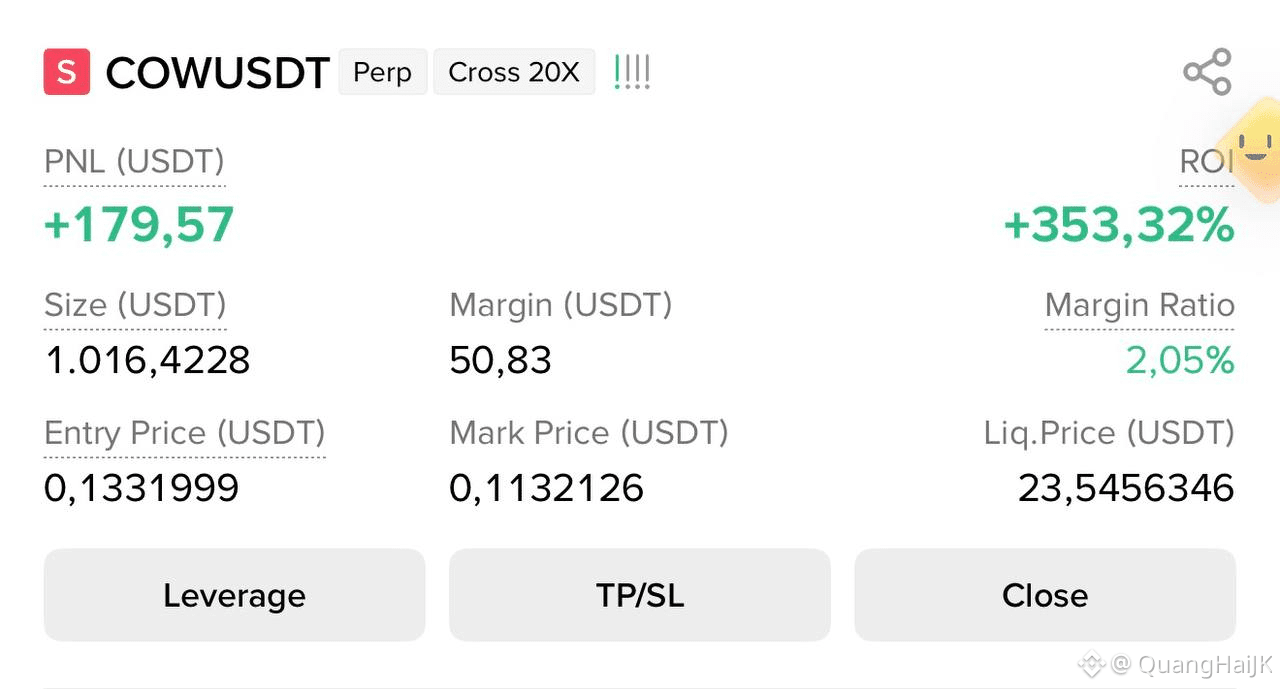1280x689 pixels.
Task: Open the Leverage settings button
Action: coord(234,595)
